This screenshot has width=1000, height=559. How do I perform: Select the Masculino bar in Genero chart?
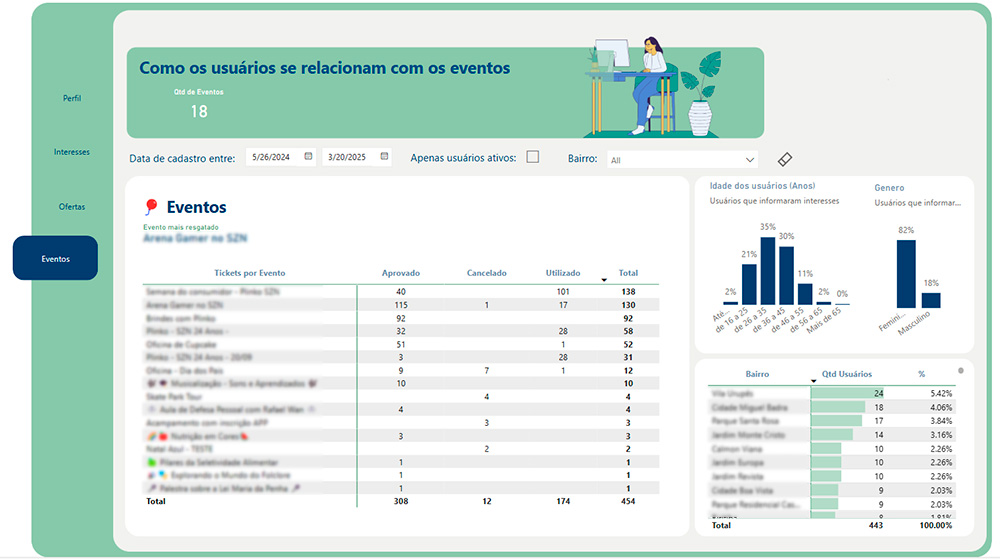click(930, 299)
